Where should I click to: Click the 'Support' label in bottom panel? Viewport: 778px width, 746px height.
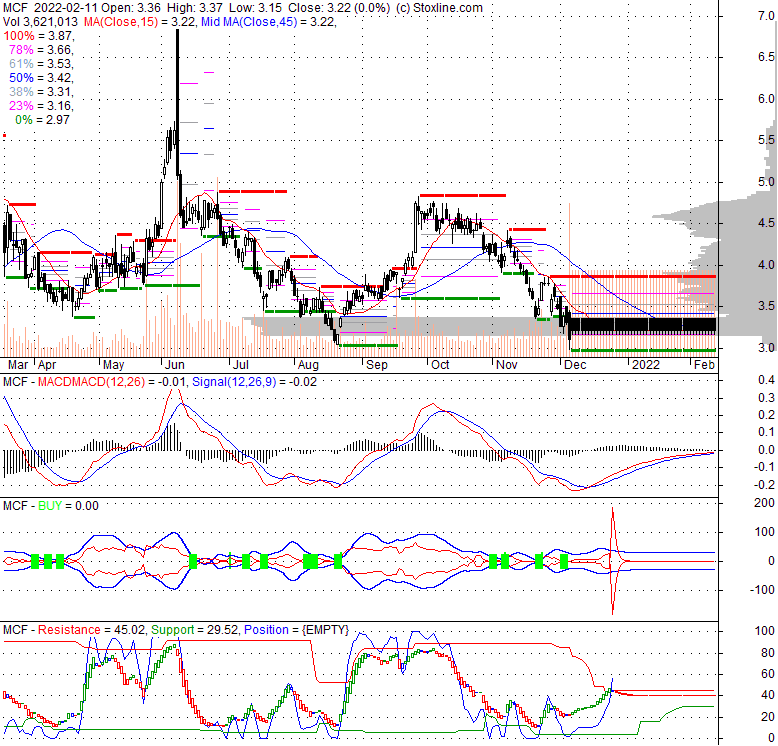173,630
